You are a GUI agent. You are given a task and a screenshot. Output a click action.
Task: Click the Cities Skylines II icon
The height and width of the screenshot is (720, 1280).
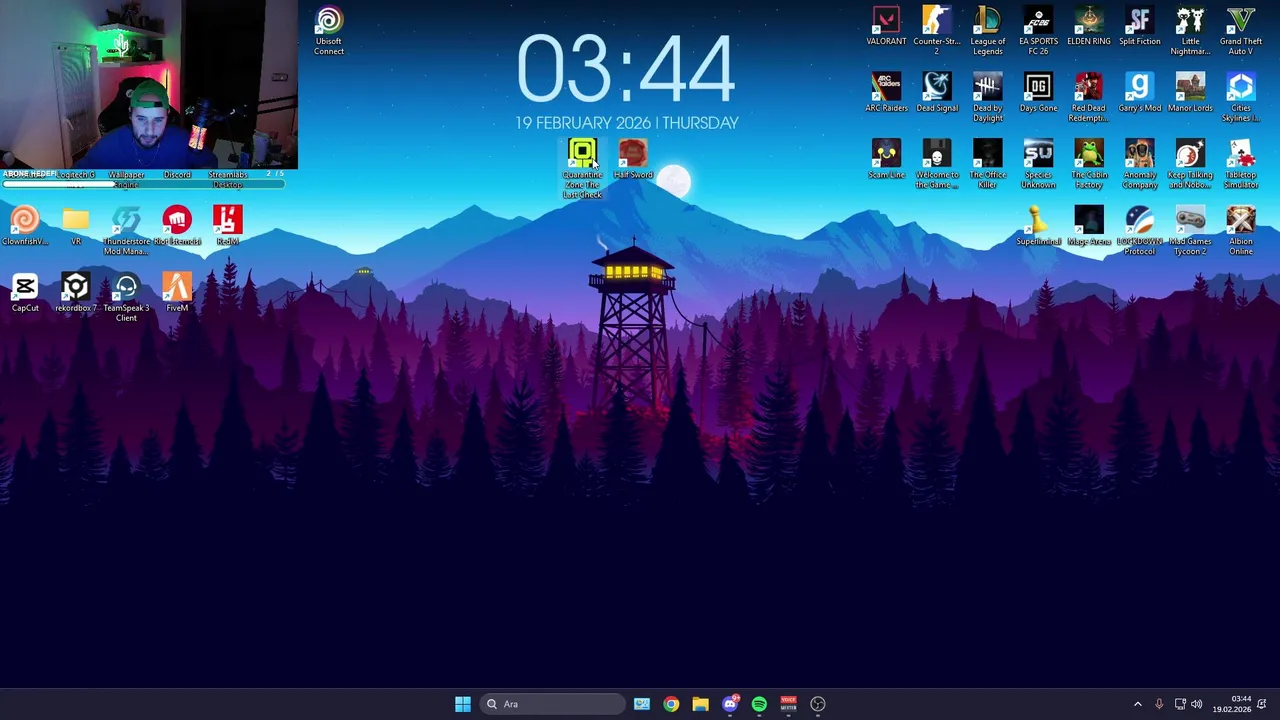click(x=1241, y=97)
